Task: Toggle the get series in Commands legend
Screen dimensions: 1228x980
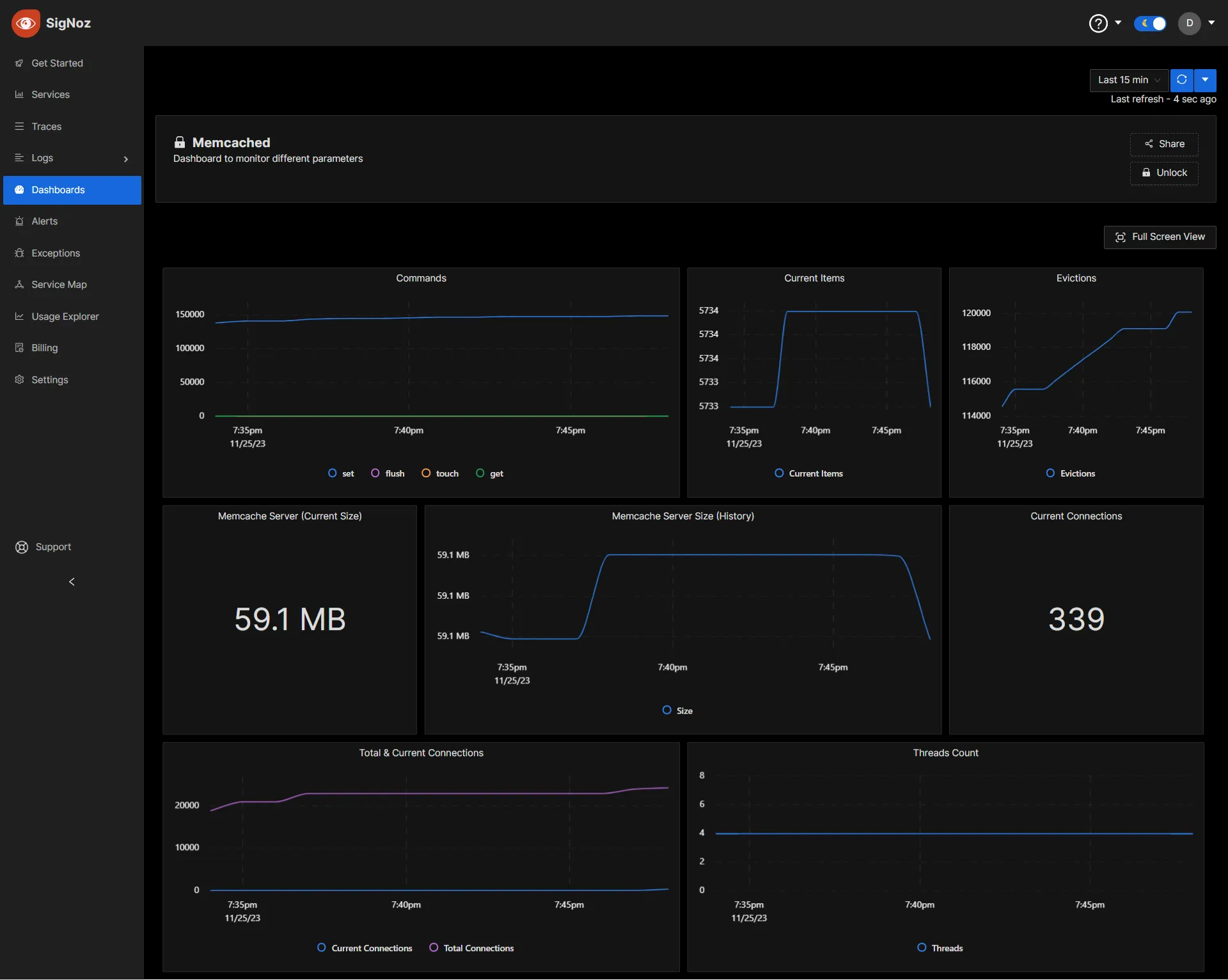Action: 490,473
